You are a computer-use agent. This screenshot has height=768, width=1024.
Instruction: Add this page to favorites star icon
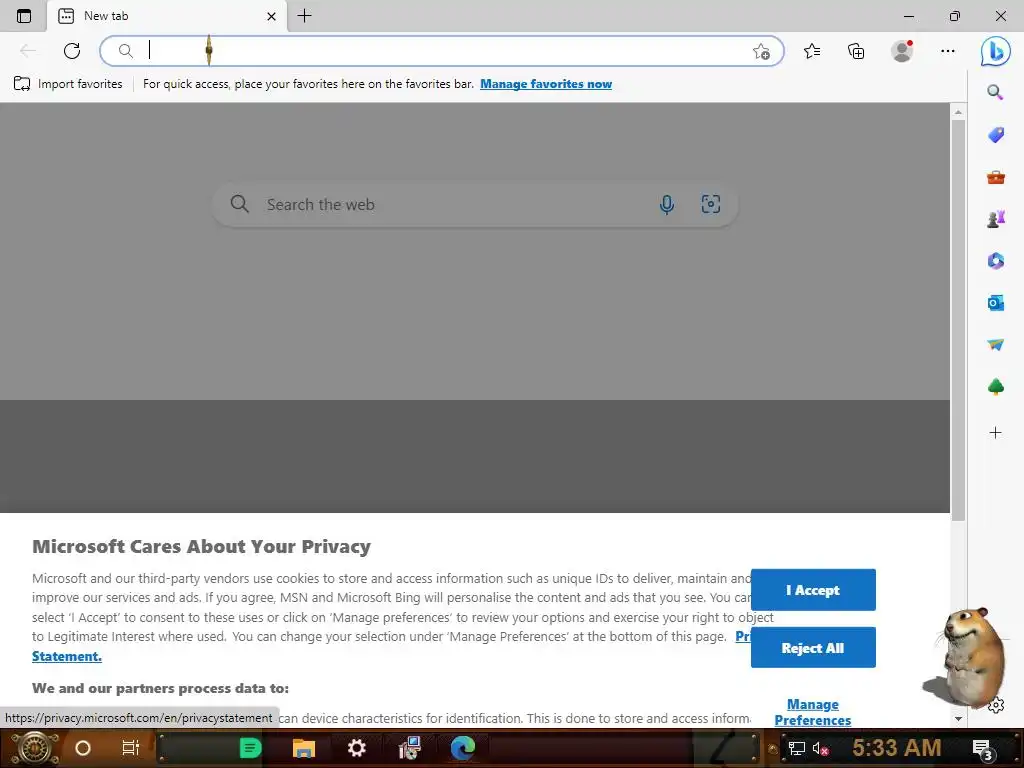pos(761,52)
